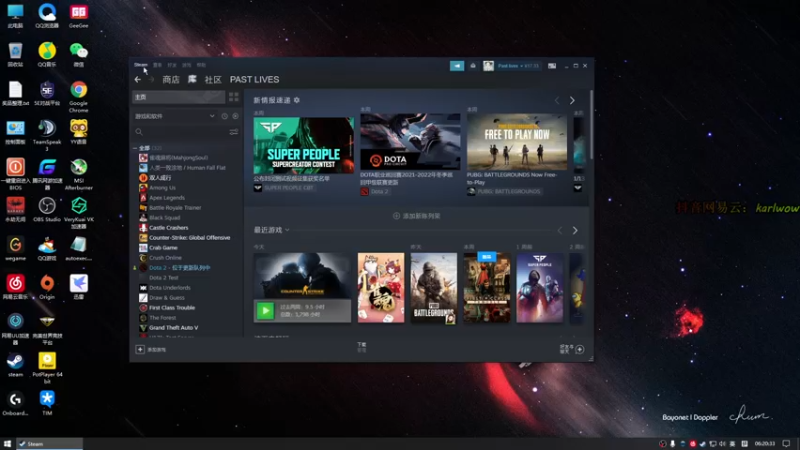Click the 添加新架列架 add shelf button
The width and height of the screenshot is (800, 450).
pos(416,216)
